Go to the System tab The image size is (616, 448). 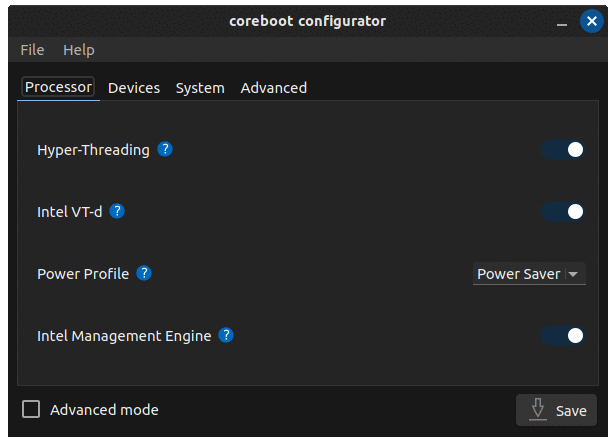tap(200, 88)
